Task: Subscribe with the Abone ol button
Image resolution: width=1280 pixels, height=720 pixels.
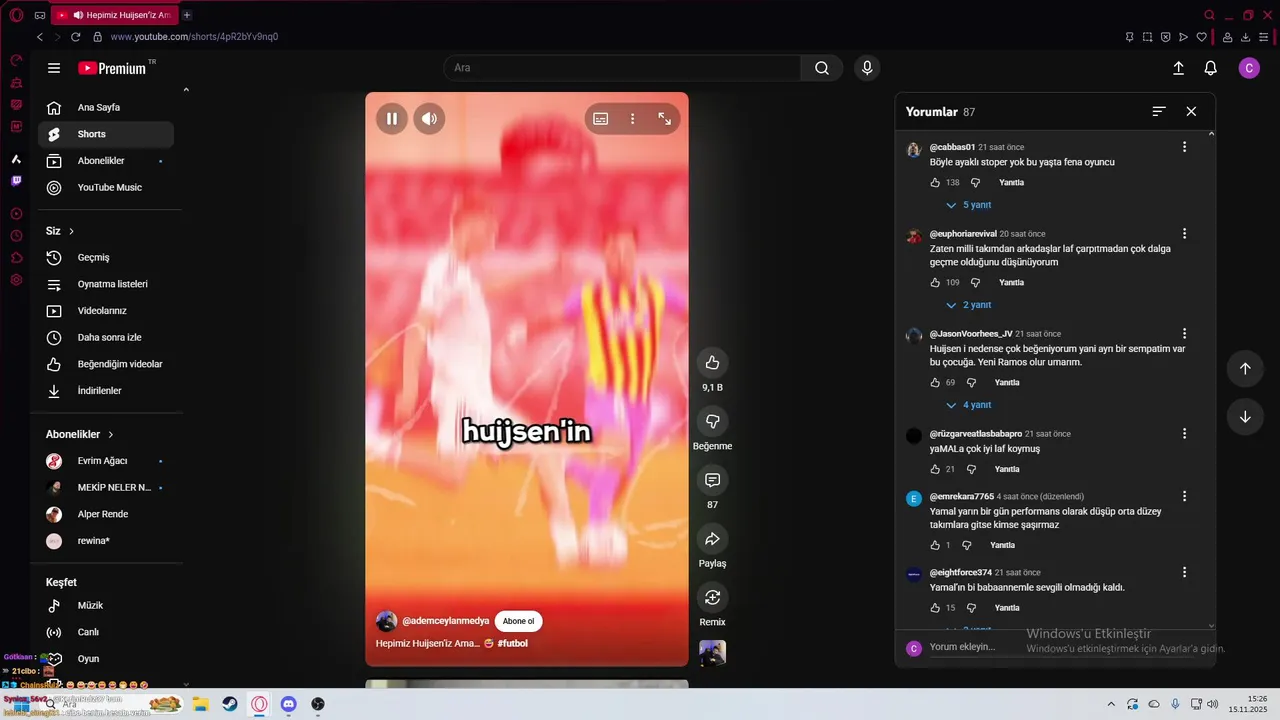Action: (x=518, y=621)
